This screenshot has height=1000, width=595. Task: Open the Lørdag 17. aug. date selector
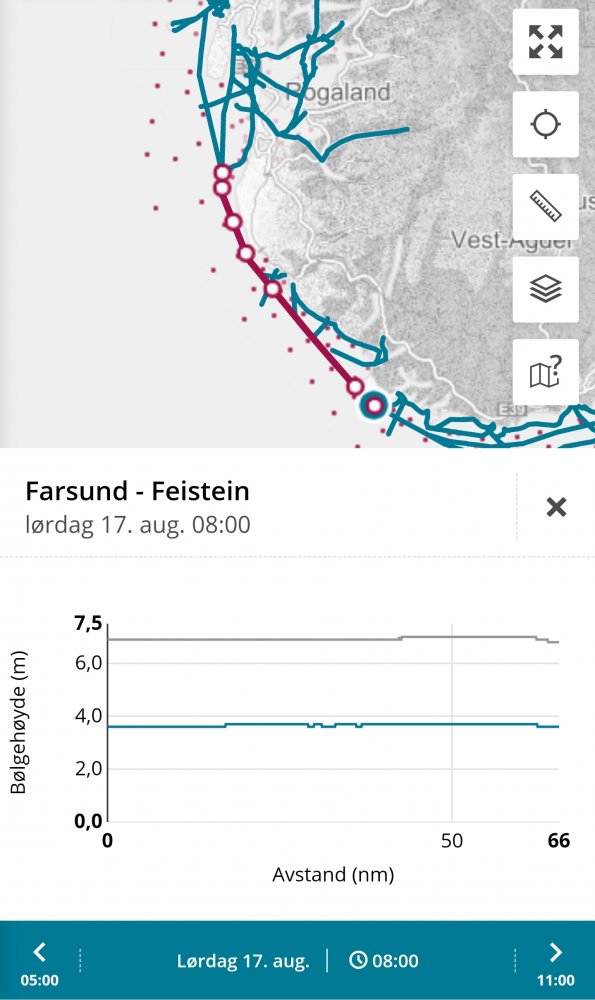pyautogui.click(x=243, y=960)
